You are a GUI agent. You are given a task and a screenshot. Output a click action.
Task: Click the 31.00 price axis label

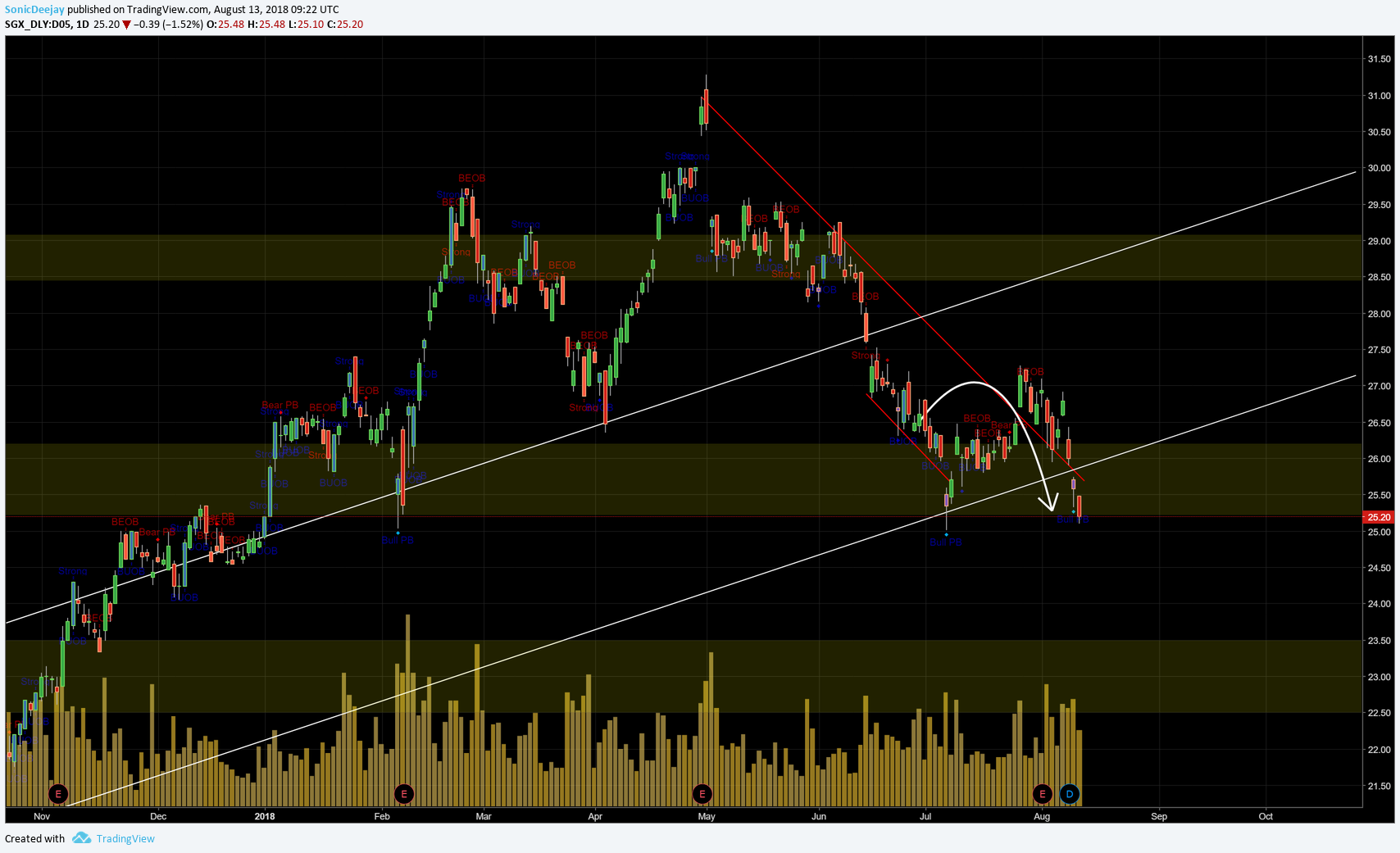tap(1379, 96)
